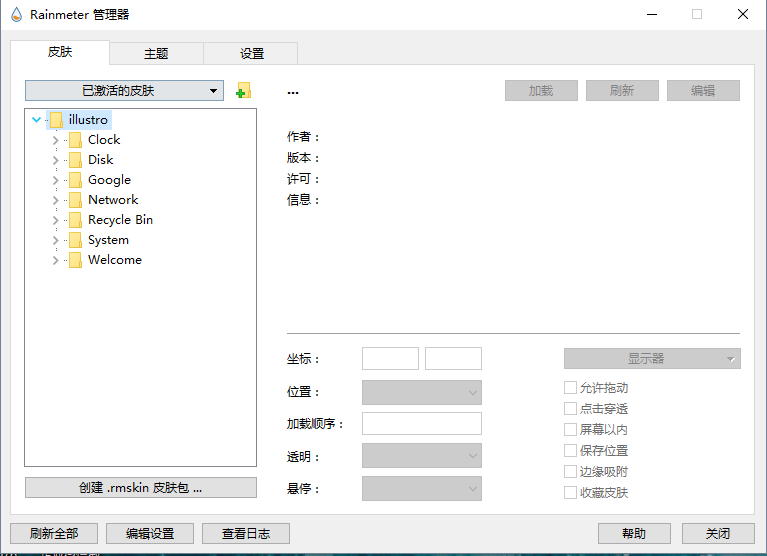The width and height of the screenshot is (767, 556).
Task: Open the 透明 combo box
Action: (x=422, y=455)
